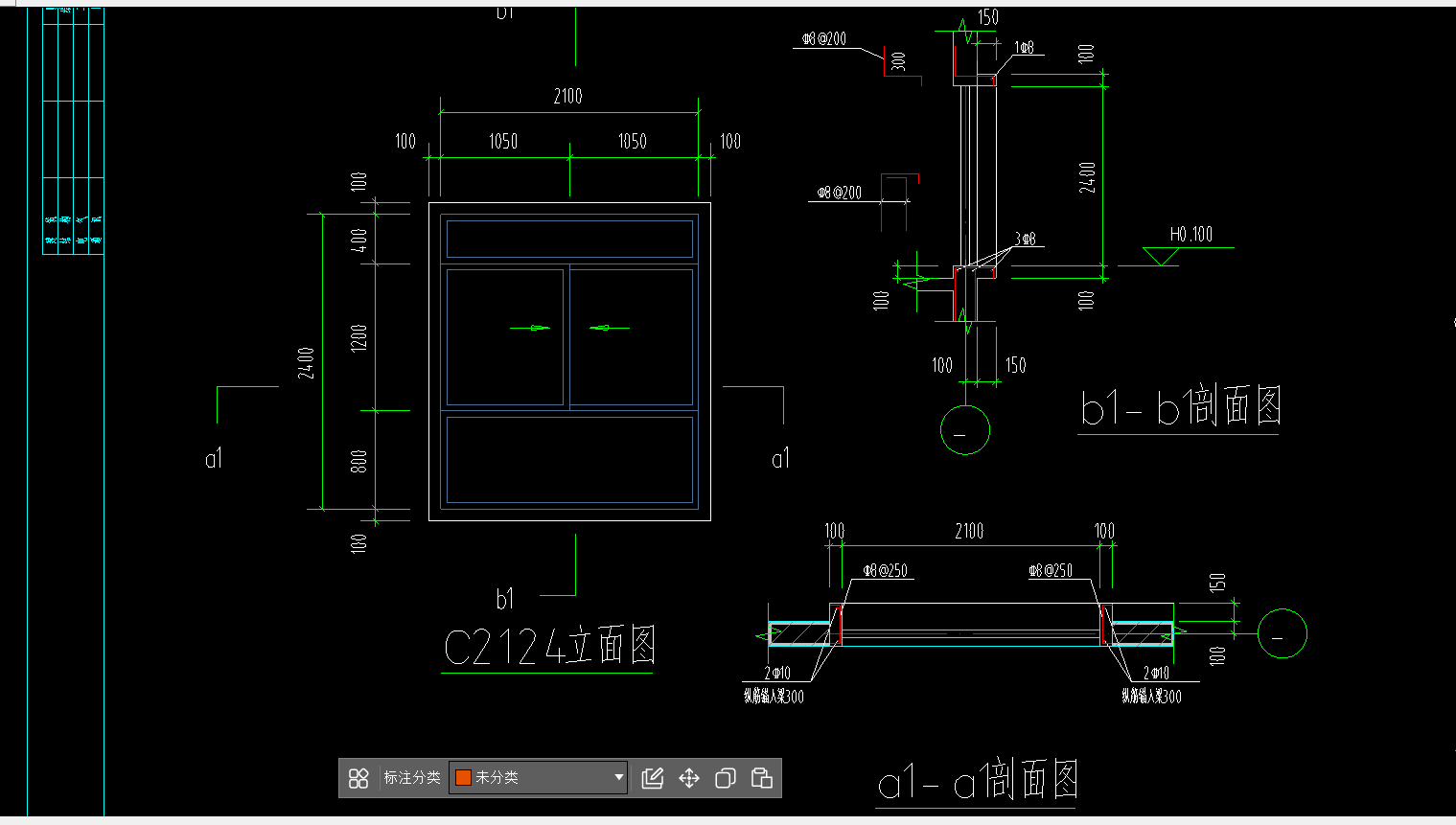Click the 标注分类 label in toolbar

[412, 777]
